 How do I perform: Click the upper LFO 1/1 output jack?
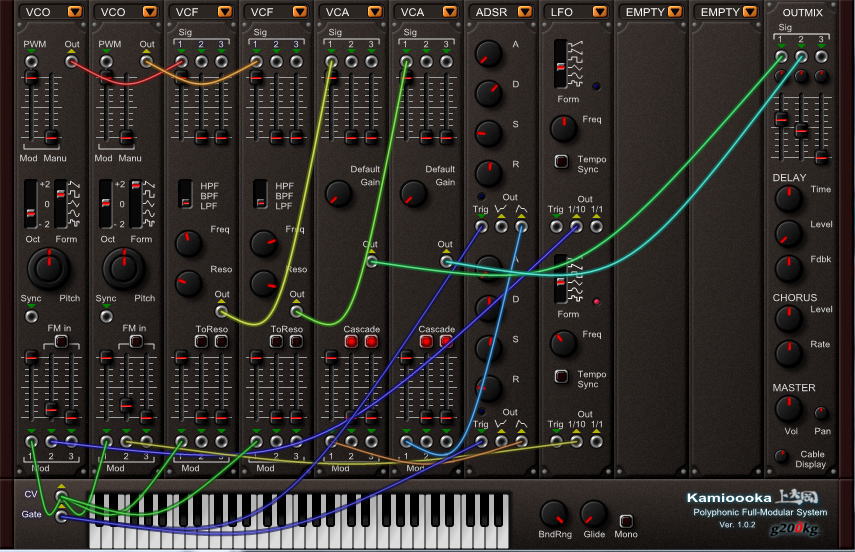(597, 226)
